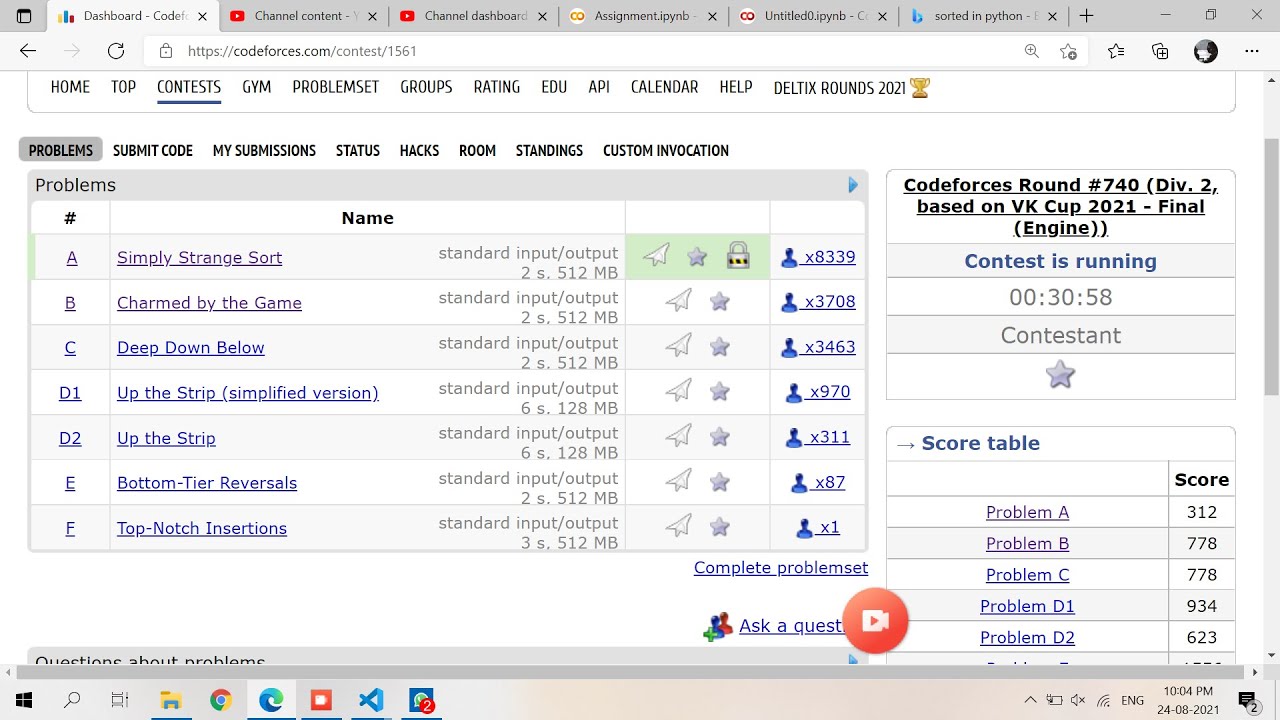Open Problem D1 in score table
The image size is (1280, 720).
pyautogui.click(x=1027, y=606)
